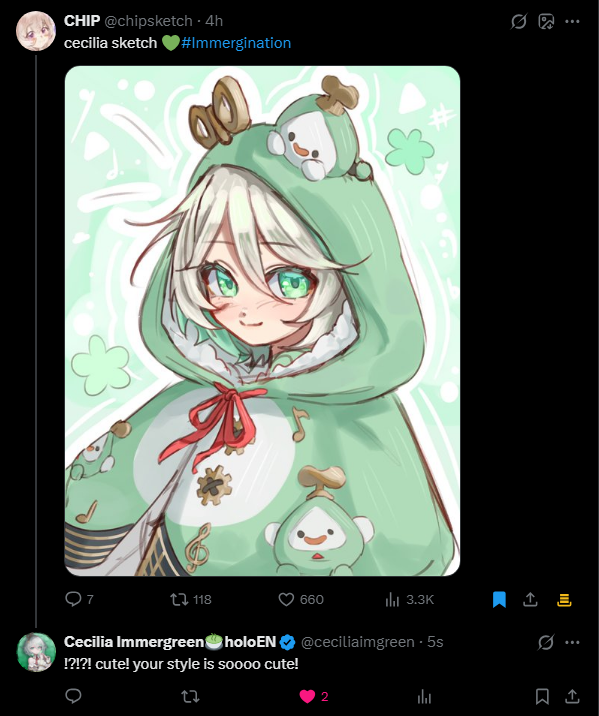This screenshot has width=599, height=716.
Task: Repost Cecilia Immergreen's reply
Action: click(x=190, y=696)
